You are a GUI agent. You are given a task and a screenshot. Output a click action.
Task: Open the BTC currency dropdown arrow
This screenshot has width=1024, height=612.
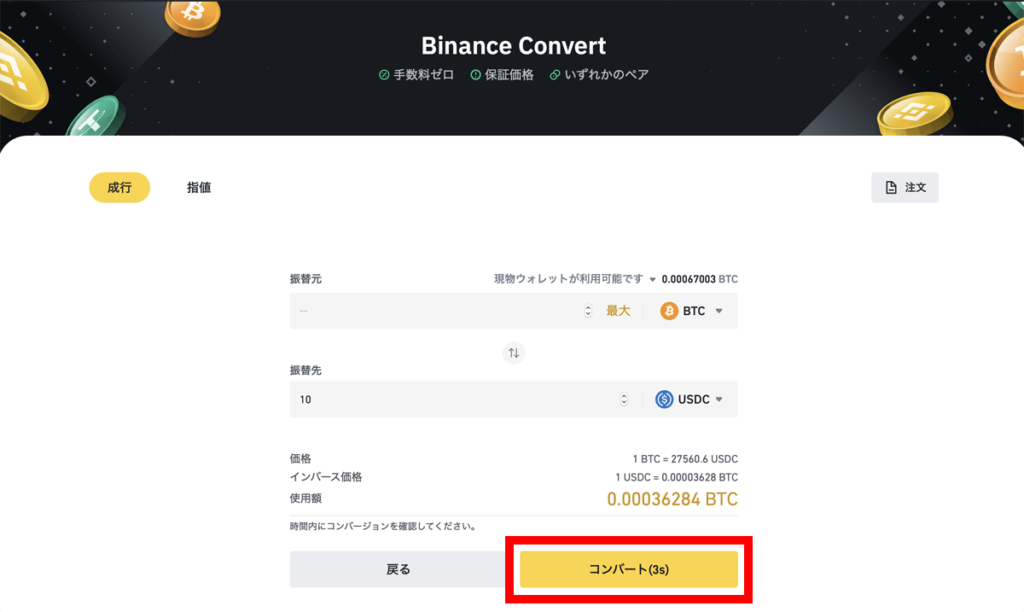tap(719, 311)
